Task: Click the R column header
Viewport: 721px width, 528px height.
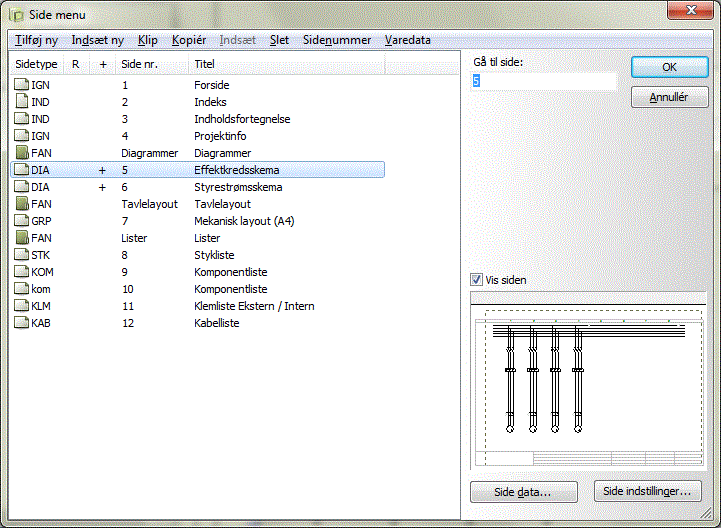Action: (76, 64)
